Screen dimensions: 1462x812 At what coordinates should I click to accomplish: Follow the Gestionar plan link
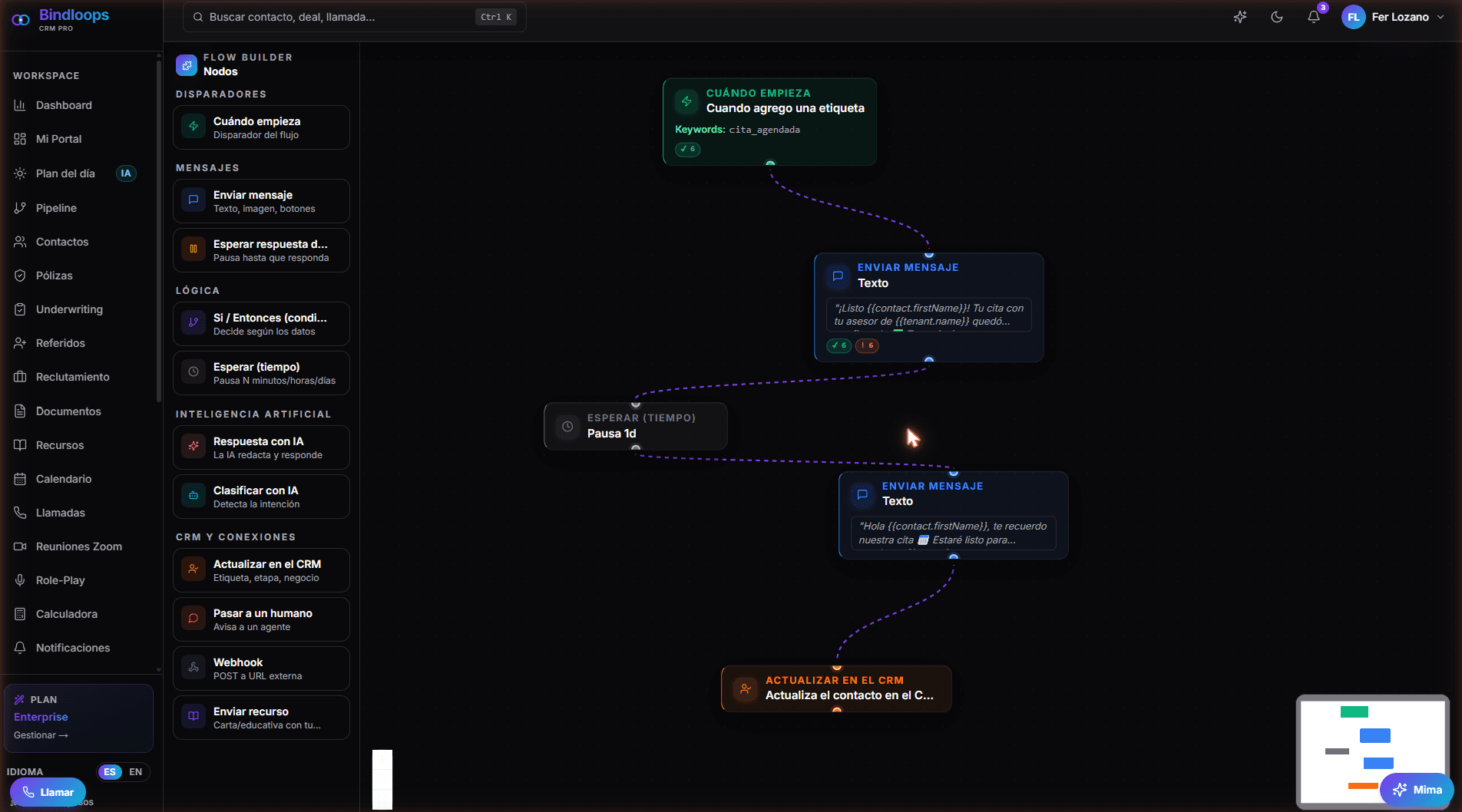(41, 735)
